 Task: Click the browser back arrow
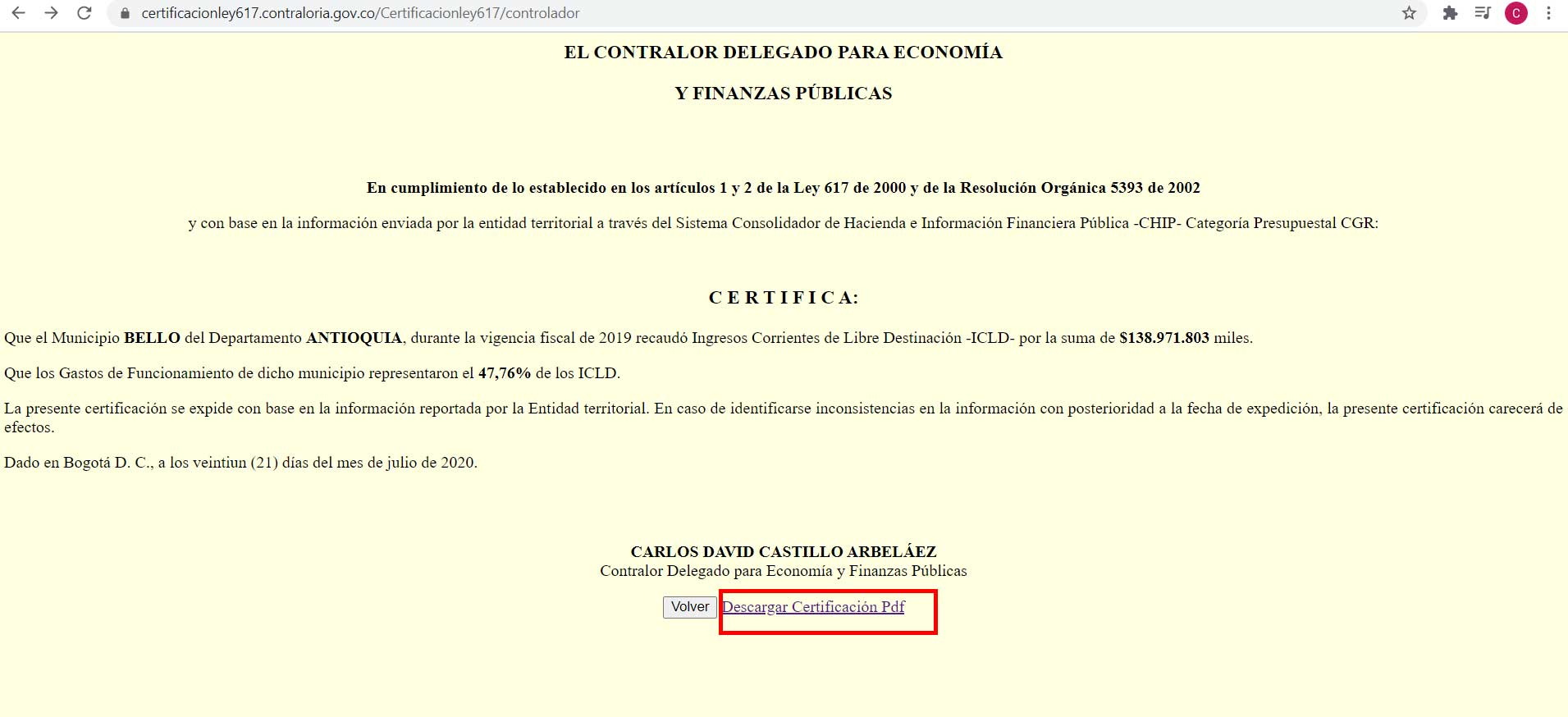18,13
